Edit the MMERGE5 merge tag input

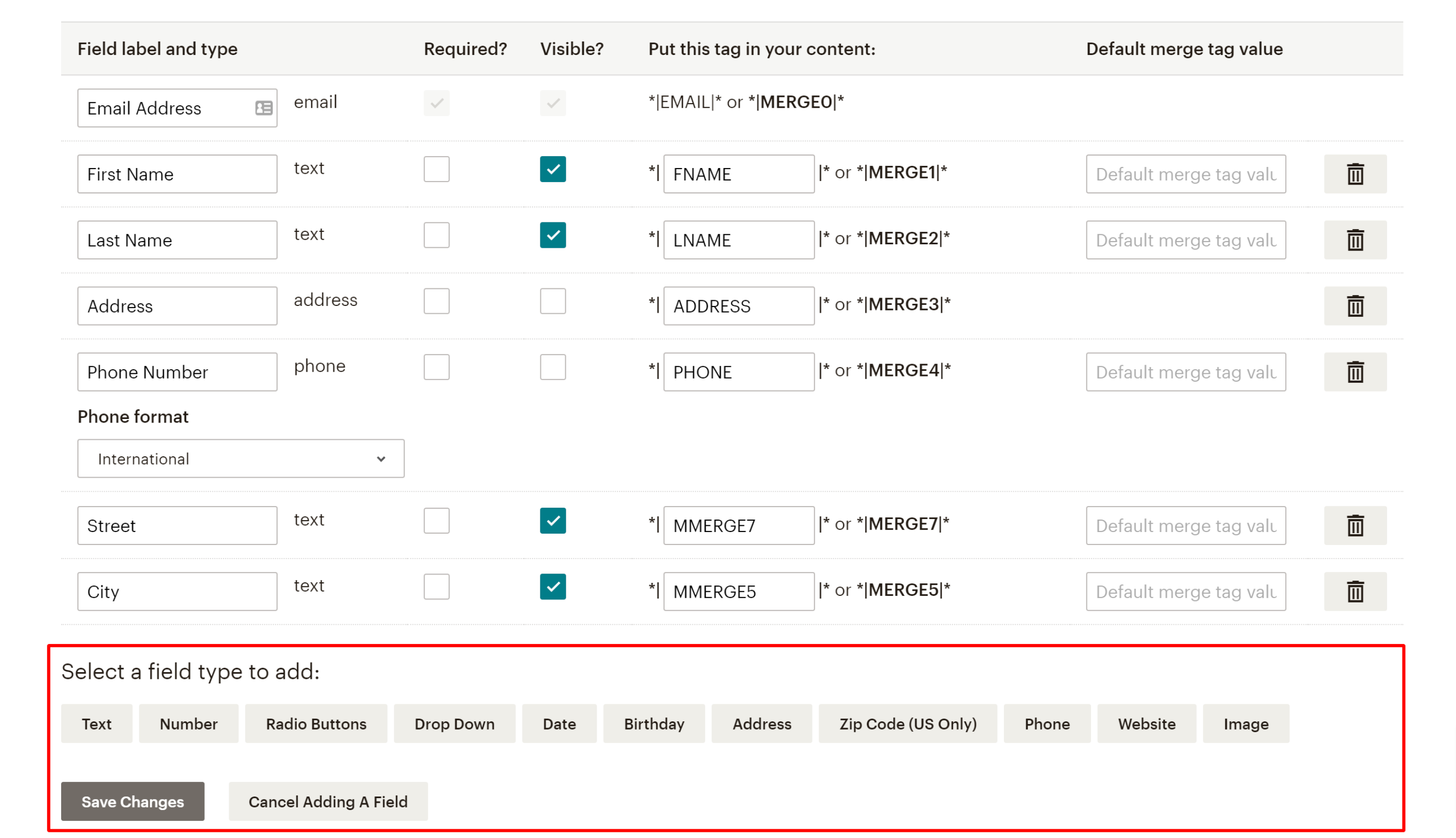click(x=738, y=591)
